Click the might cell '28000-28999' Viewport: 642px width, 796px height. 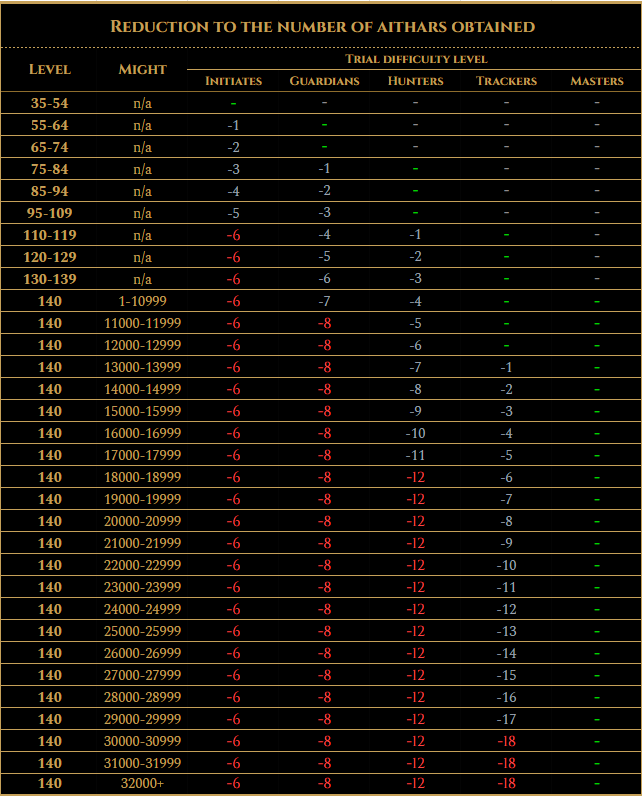143,697
